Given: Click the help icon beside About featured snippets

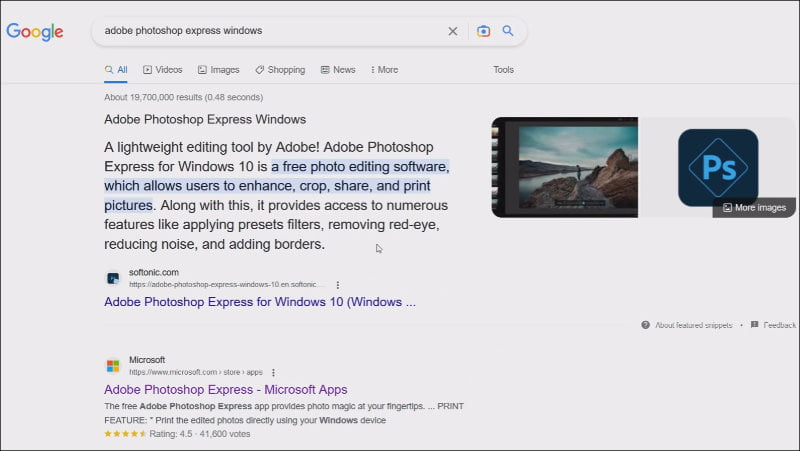Looking at the screenshot, I should [645, 325].
